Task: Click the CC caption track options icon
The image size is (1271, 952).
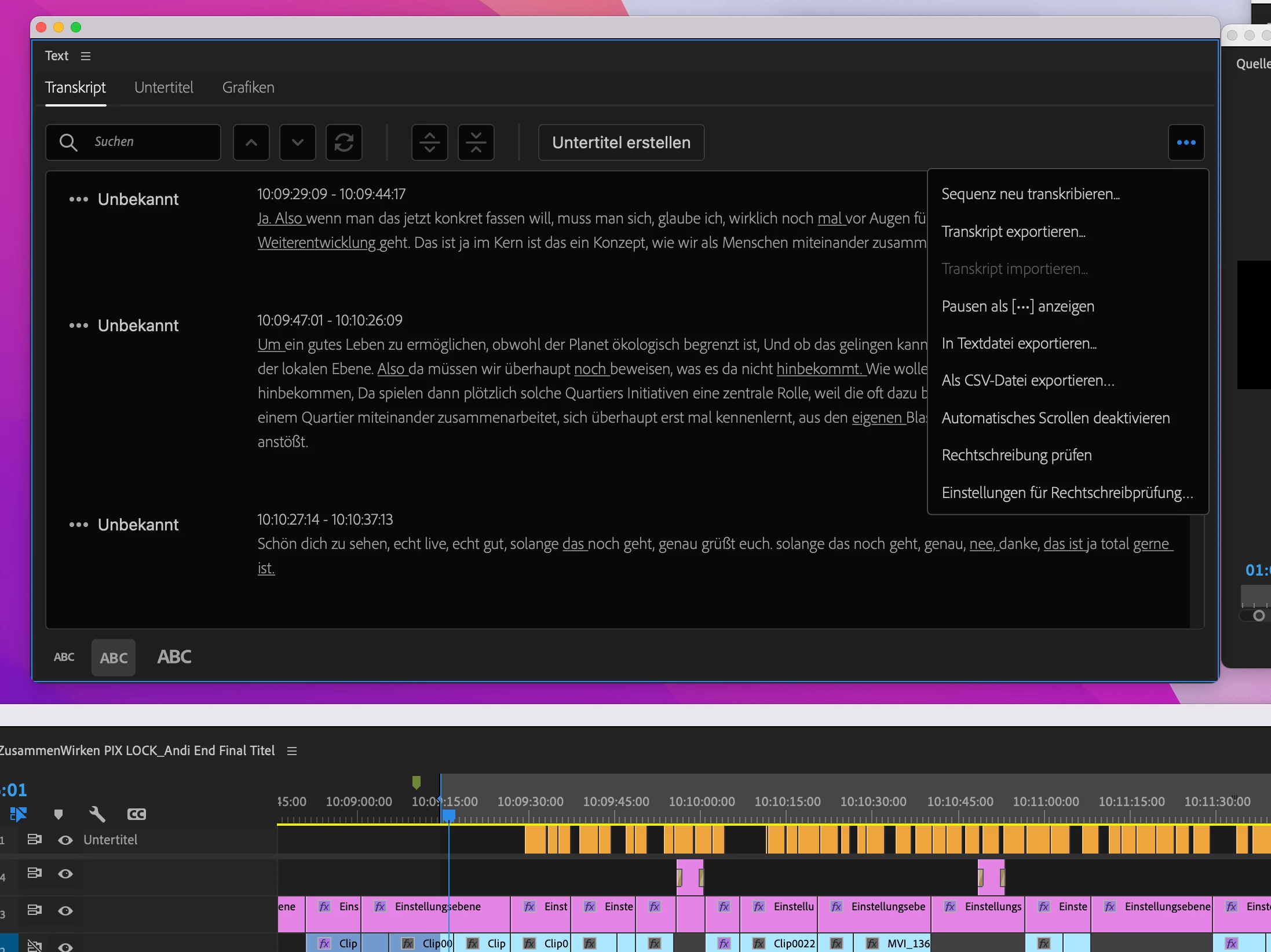Action: tap(137, 814)
